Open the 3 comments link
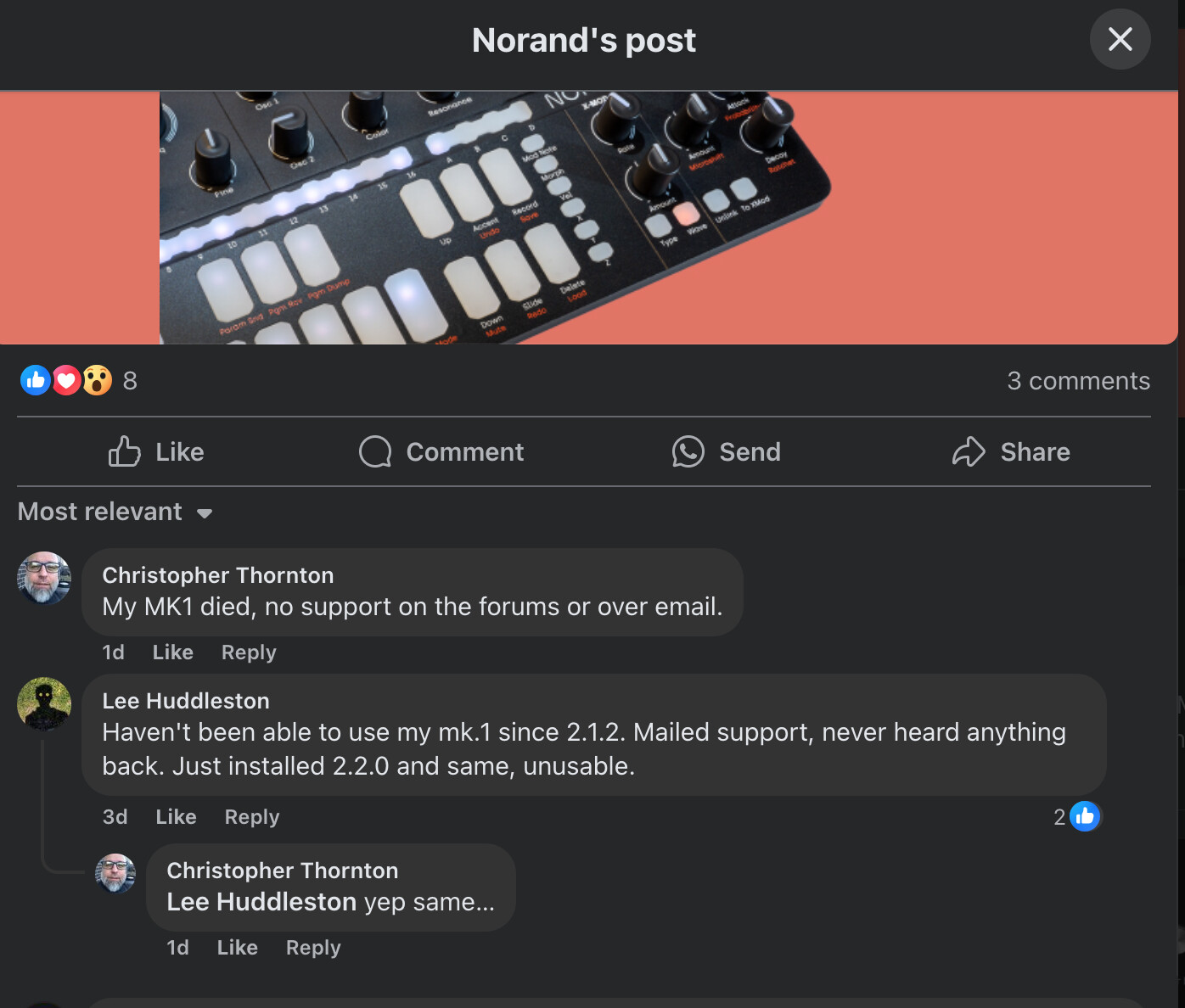This screenshot has width=1185, height=1008. (x=1078, y=381)
